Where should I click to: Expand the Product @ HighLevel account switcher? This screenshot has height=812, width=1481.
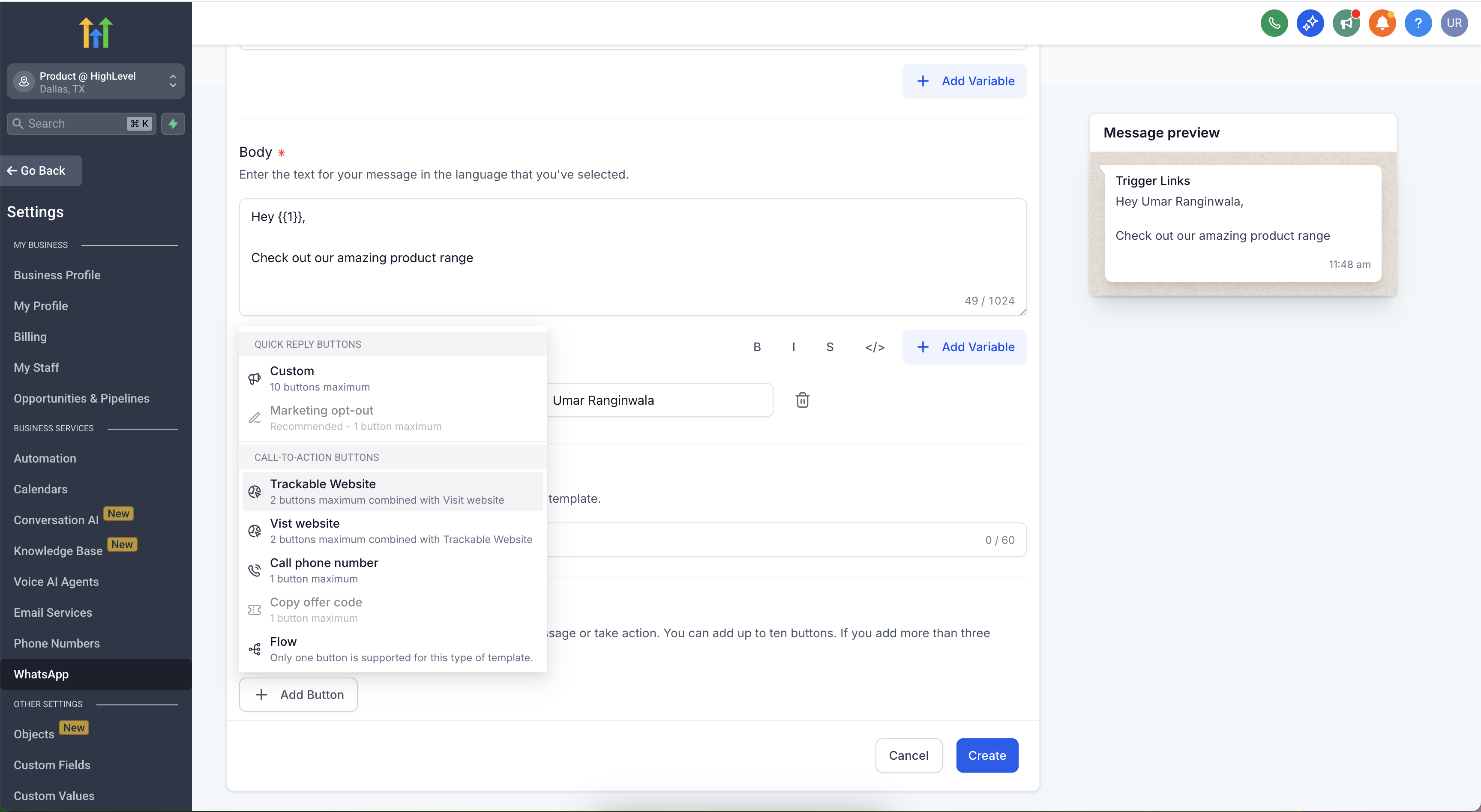pos(96,82)
